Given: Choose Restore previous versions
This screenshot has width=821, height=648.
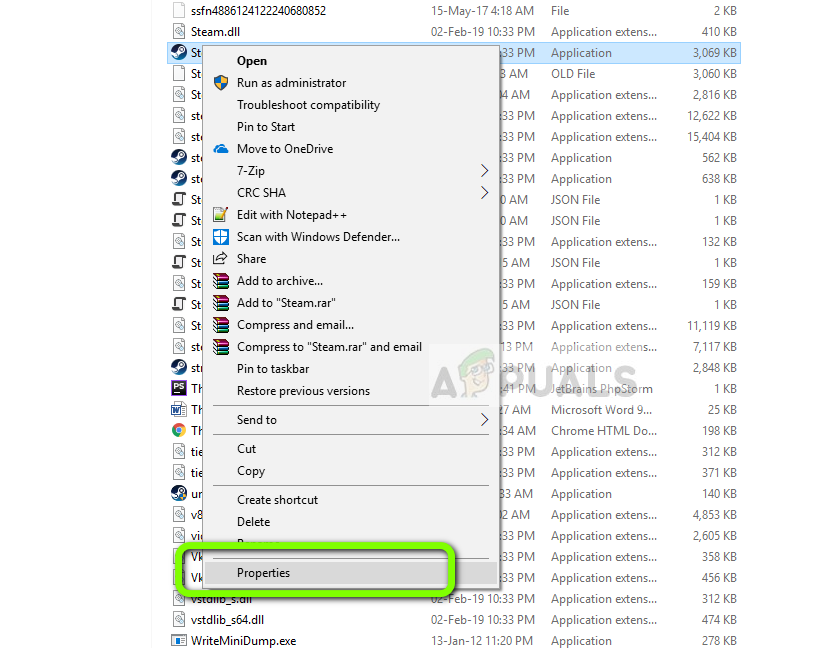Looking at the screenshot, I should (x=303, y=390).
